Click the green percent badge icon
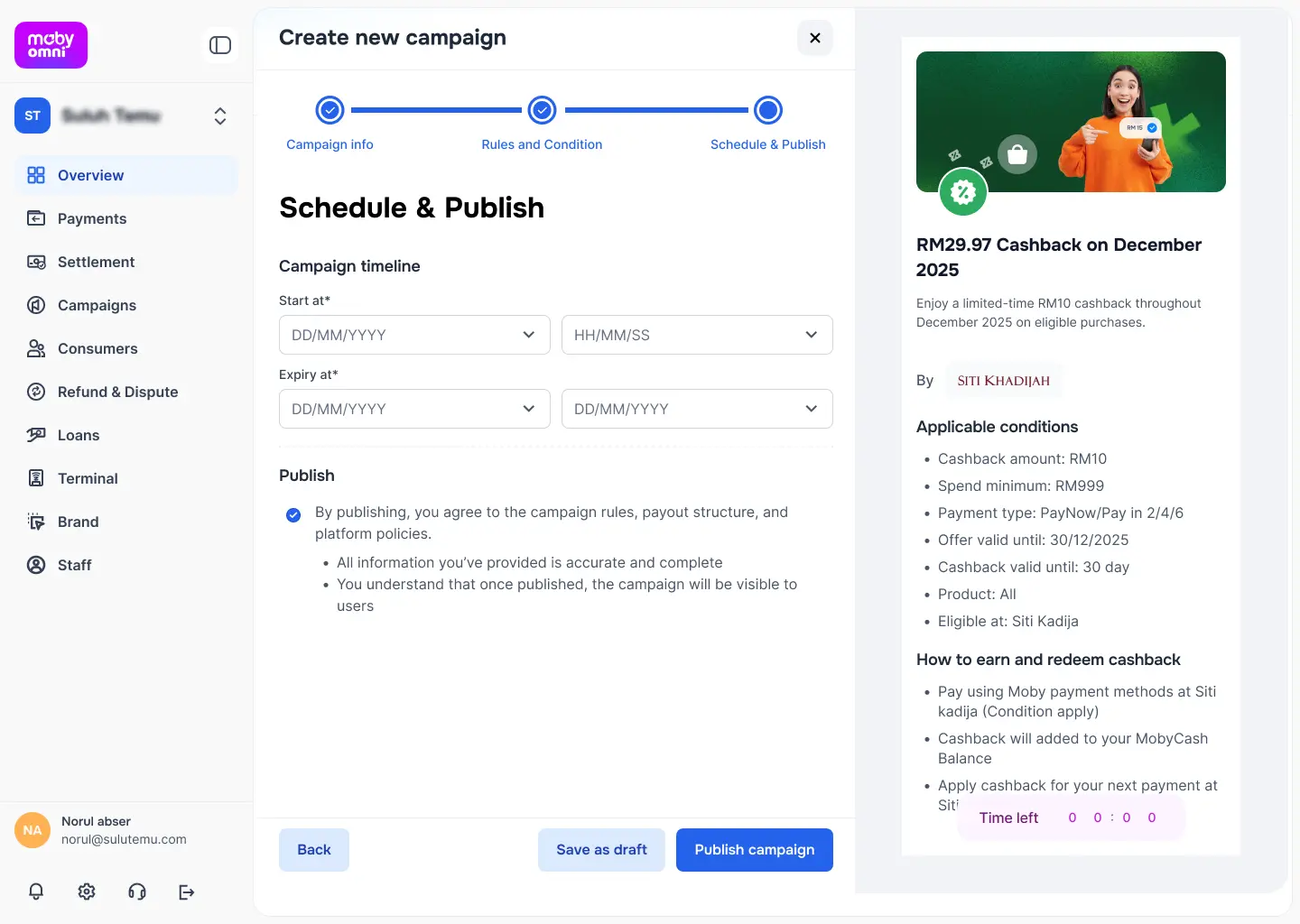This screenshot has height=924, width=1300. pyautogui.click(x=963, y=191)
